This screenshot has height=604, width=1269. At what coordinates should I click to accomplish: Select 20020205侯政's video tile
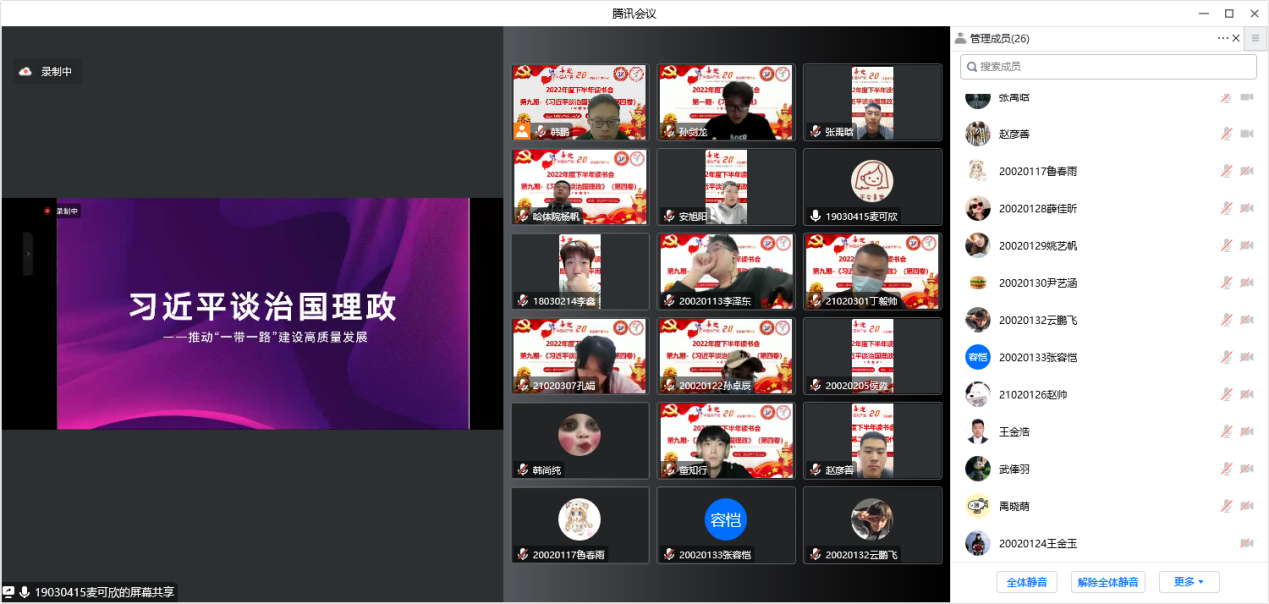(872, 356)
